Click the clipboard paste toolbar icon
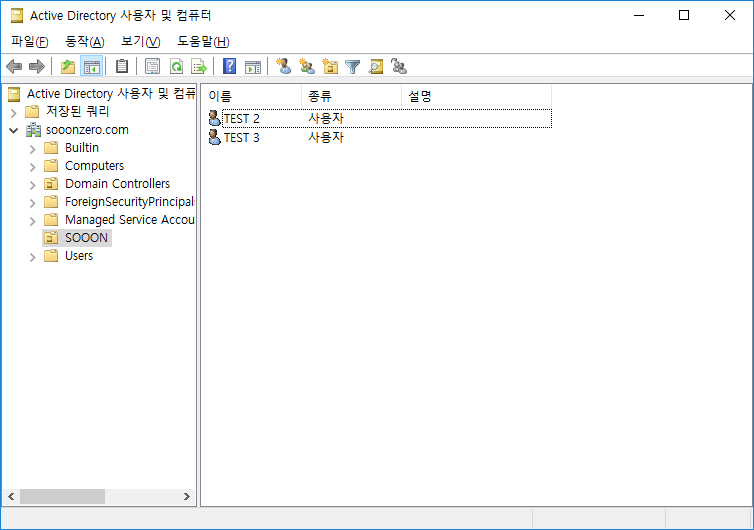 tap(122, 66)
